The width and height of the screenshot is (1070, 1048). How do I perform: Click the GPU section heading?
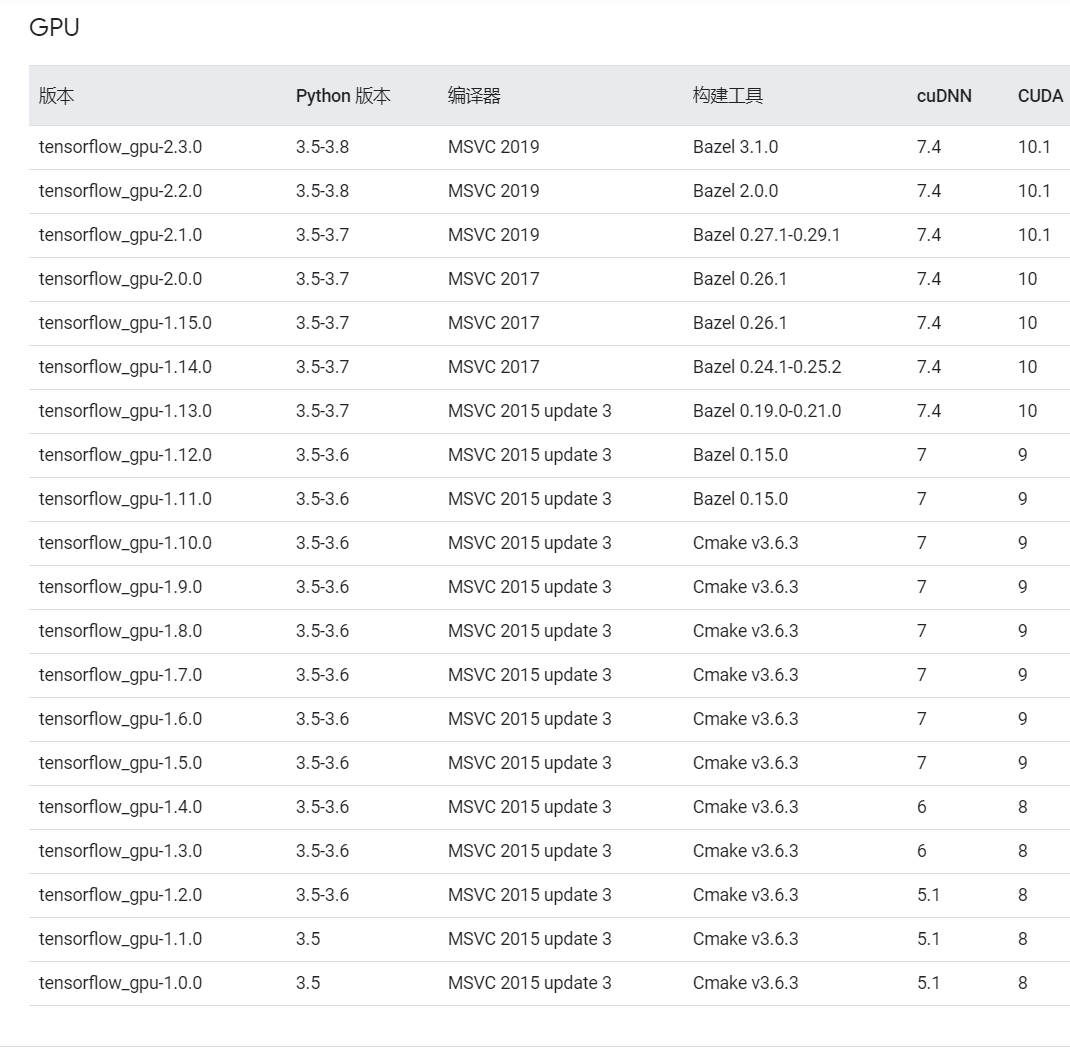tap(55, 27)
